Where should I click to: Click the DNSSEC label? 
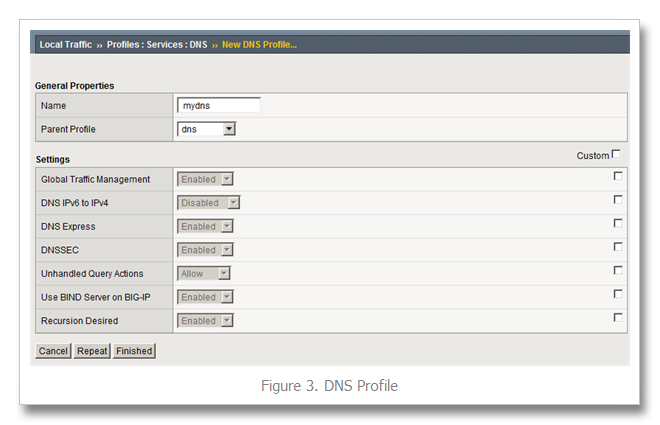click(x=60, y=250)
